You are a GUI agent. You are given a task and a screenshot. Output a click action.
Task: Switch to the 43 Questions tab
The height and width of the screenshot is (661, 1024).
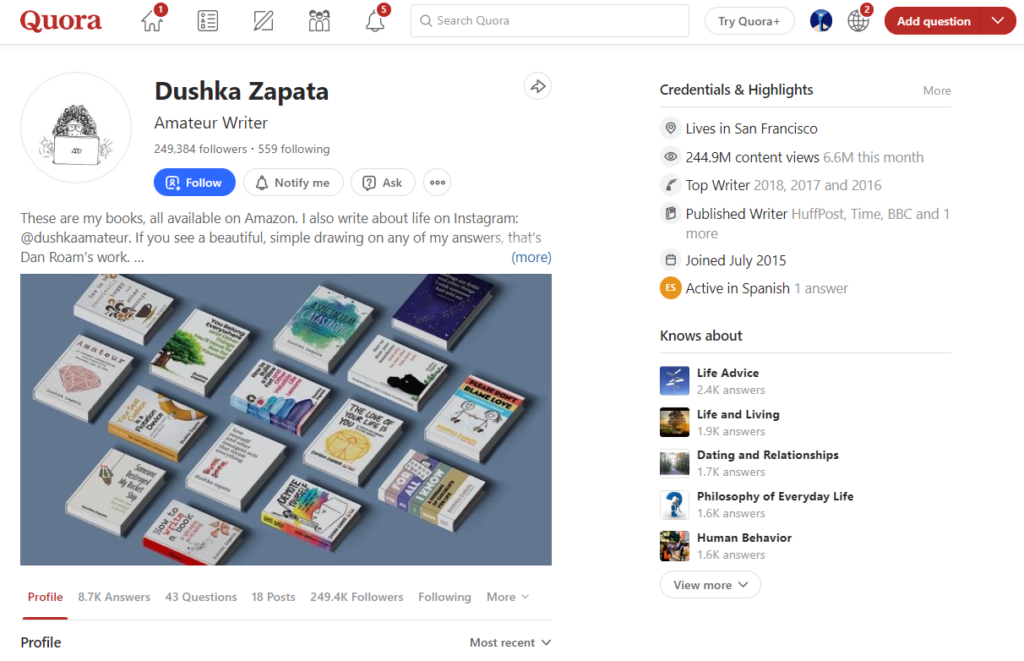[x=201, y=597]
